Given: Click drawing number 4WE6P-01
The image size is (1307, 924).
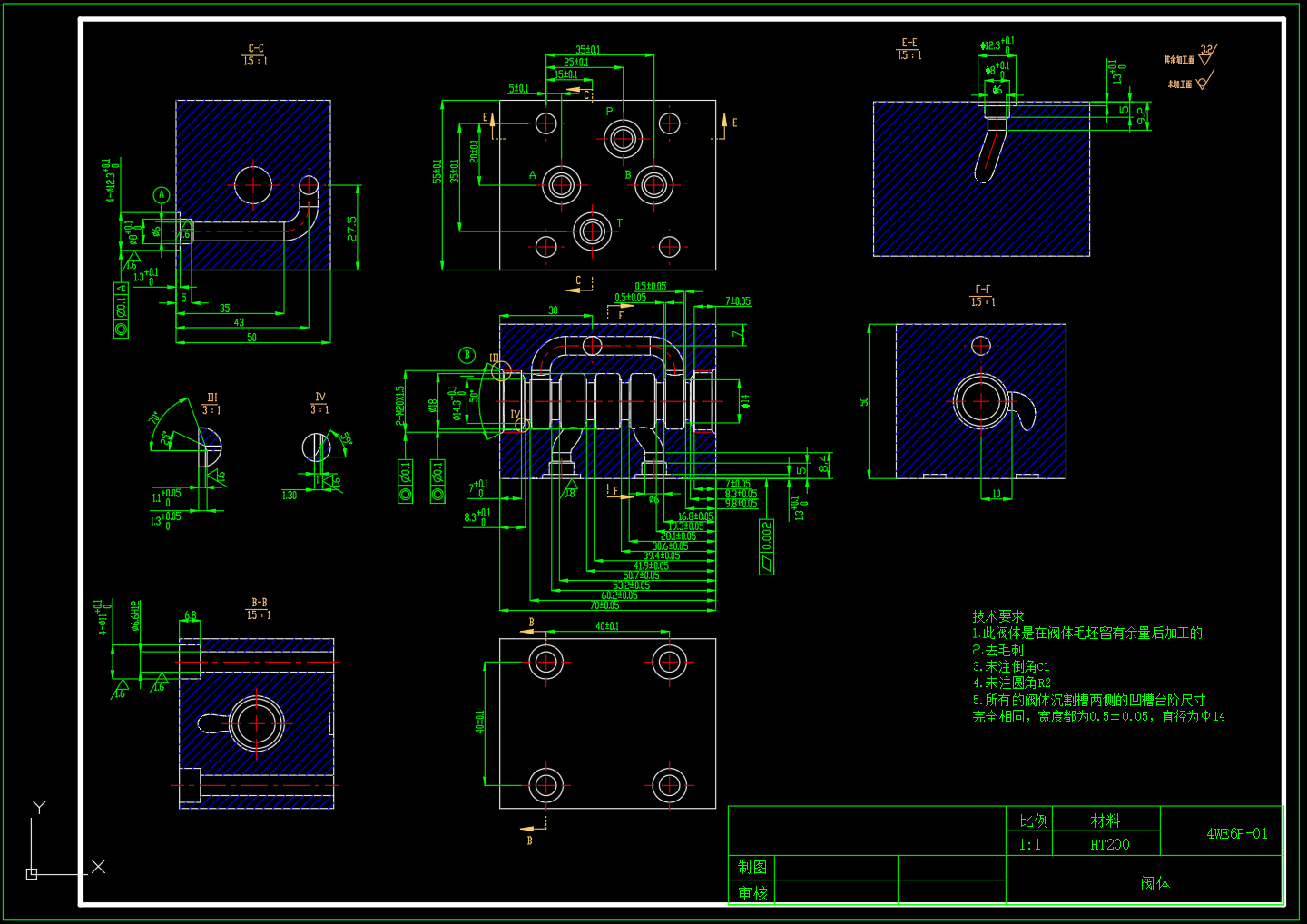Looking at the screenshot, I should point(1237,833).
